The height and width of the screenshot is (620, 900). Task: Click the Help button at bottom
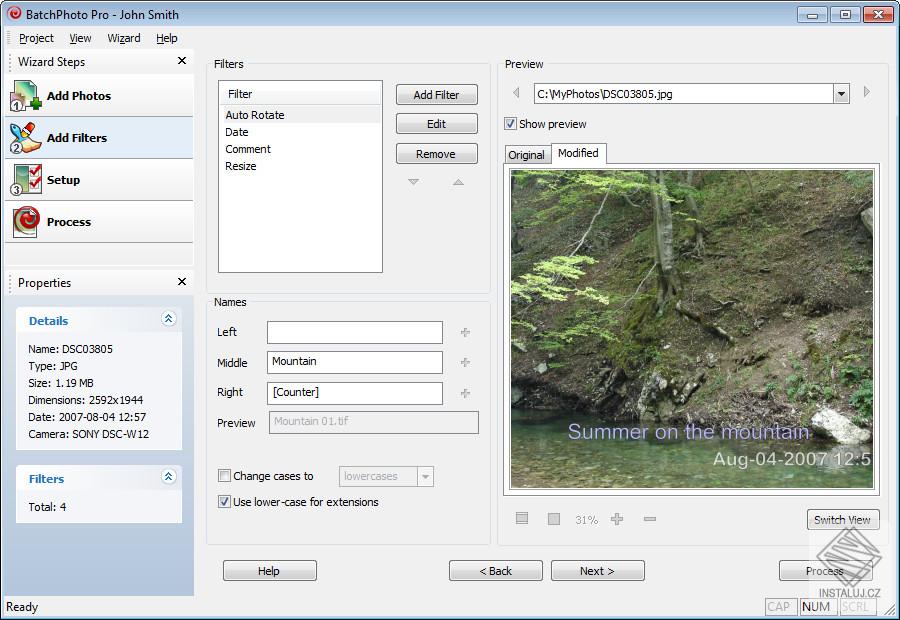(x=269, y=571)
